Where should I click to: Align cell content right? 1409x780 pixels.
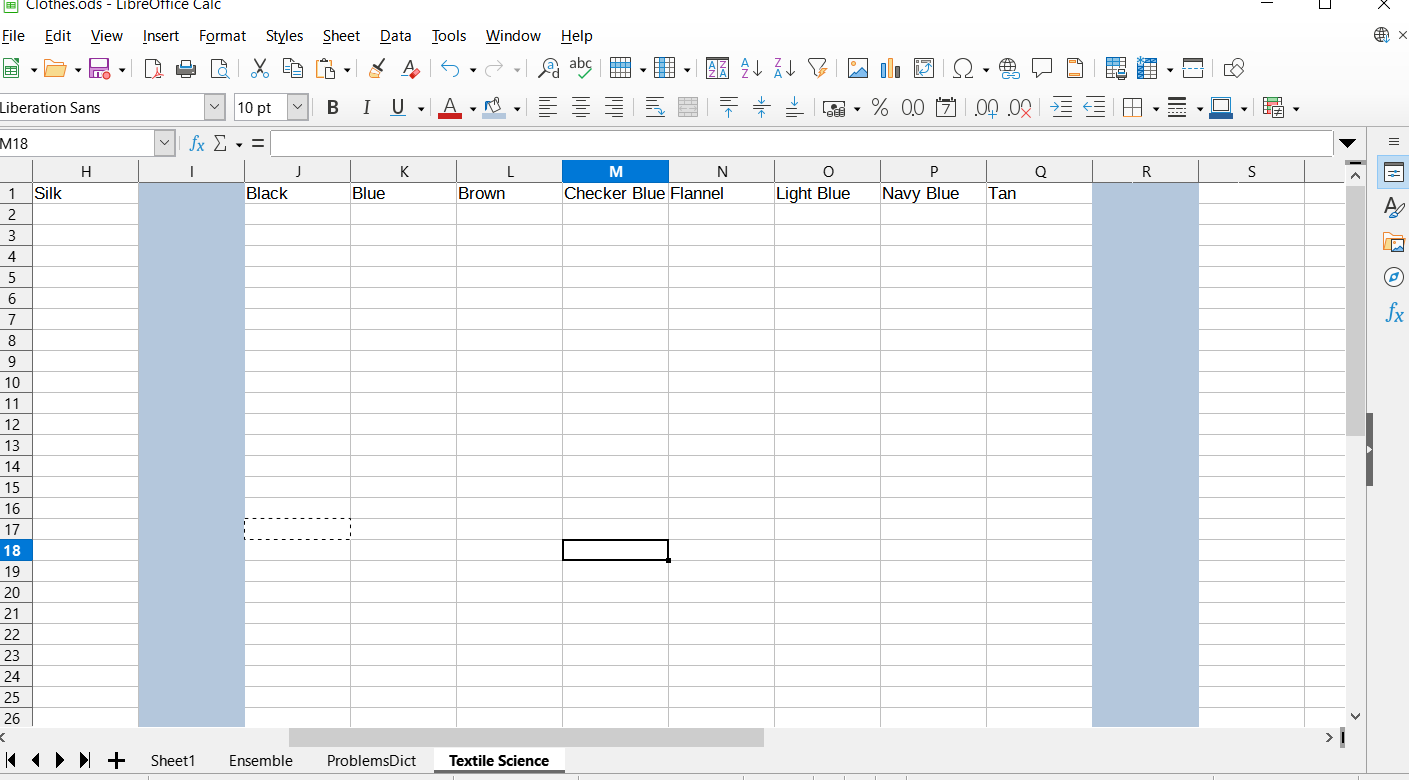(614, 108)
